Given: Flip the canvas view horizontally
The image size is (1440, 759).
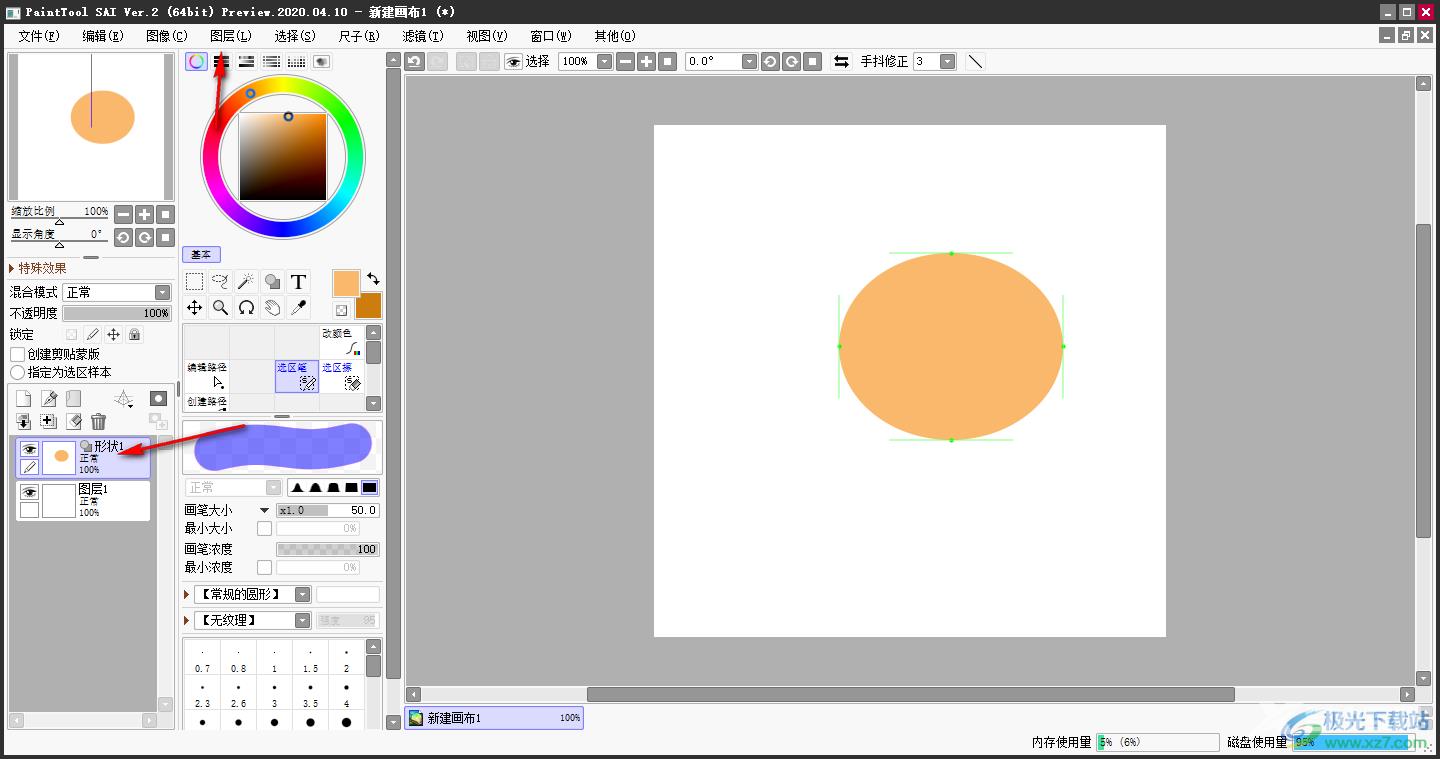Looking at the screenshot, I should tap(841, 61).
